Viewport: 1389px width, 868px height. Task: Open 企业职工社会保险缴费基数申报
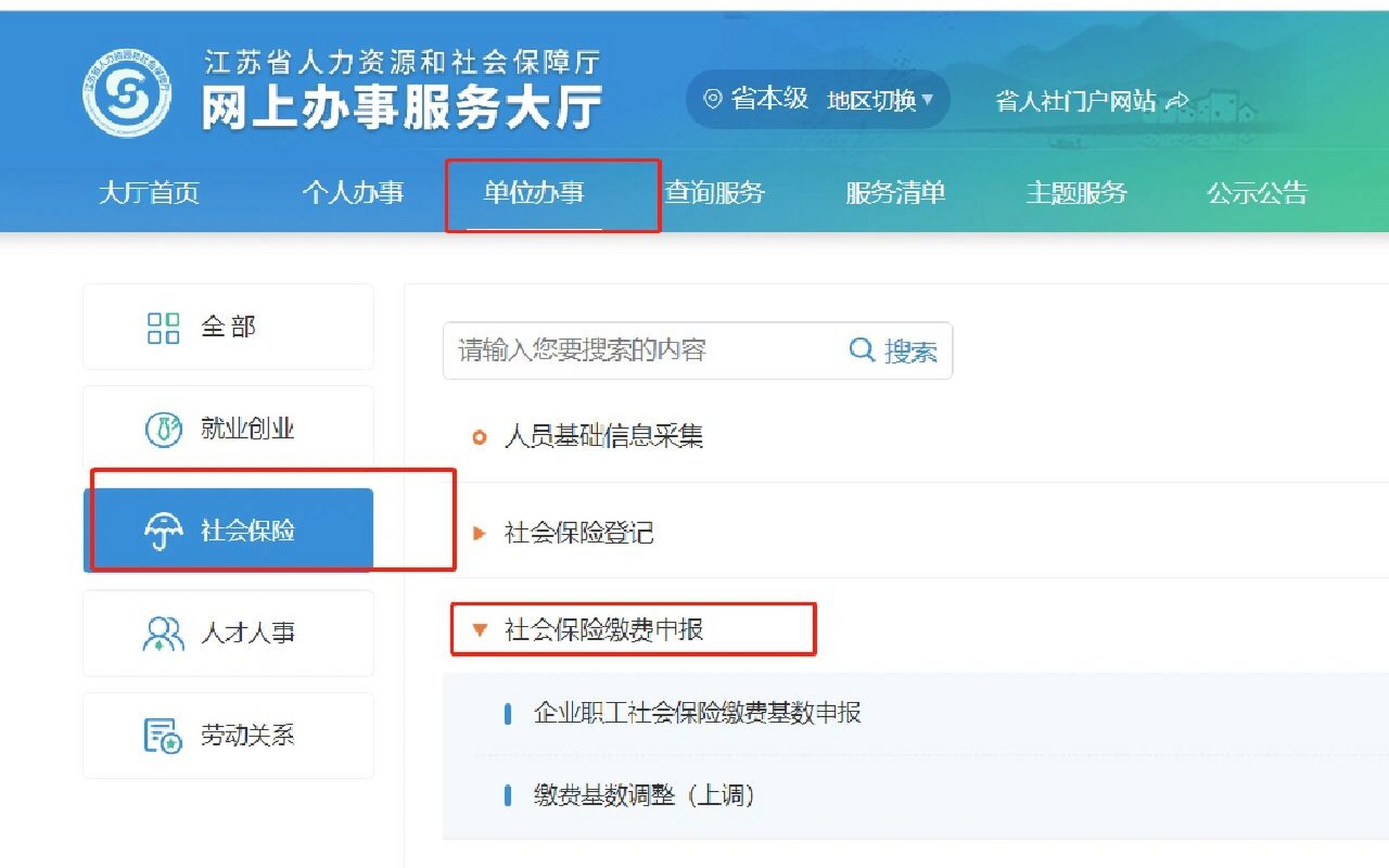(x=697, y=713)
